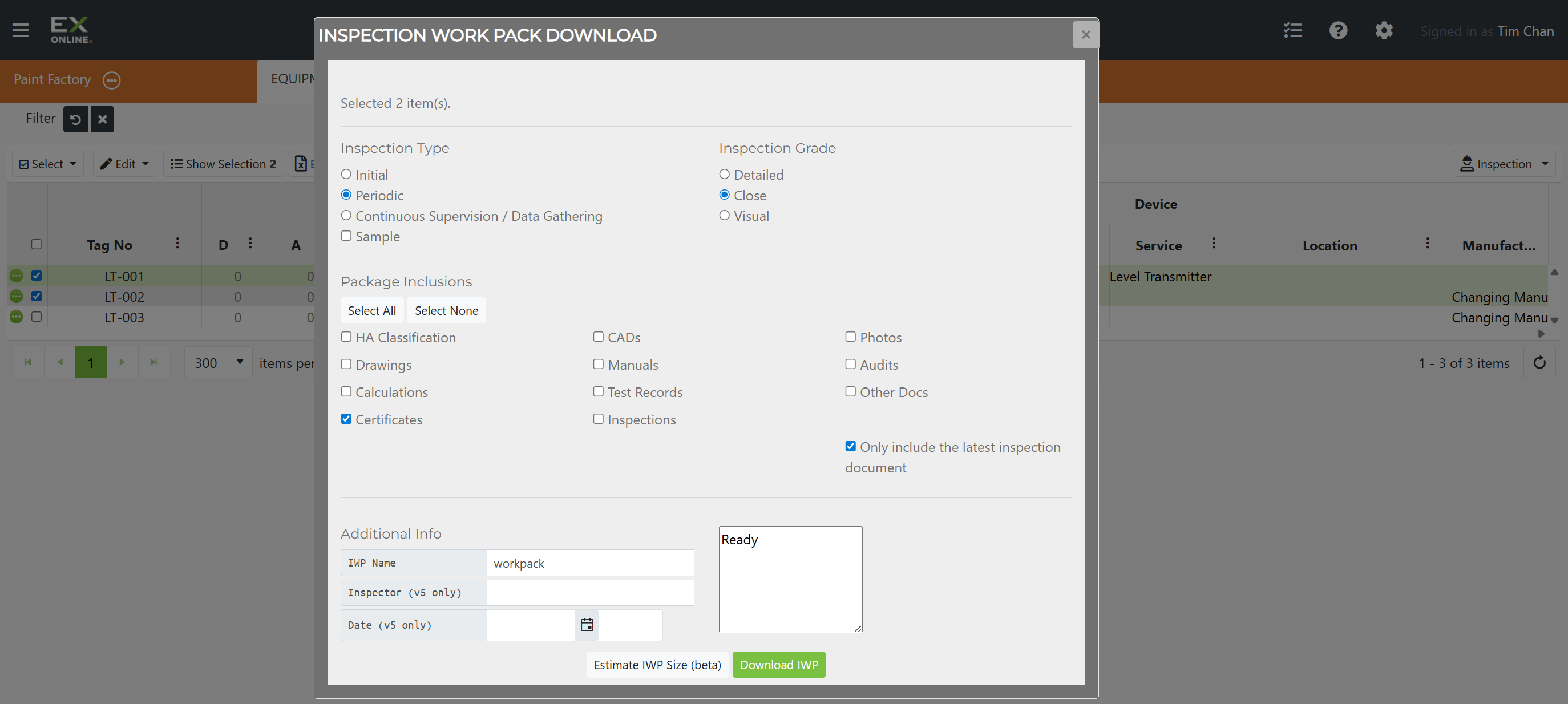
Task: Open the D column menu dots
Action: pyautogui.click(x=250, y=244)
